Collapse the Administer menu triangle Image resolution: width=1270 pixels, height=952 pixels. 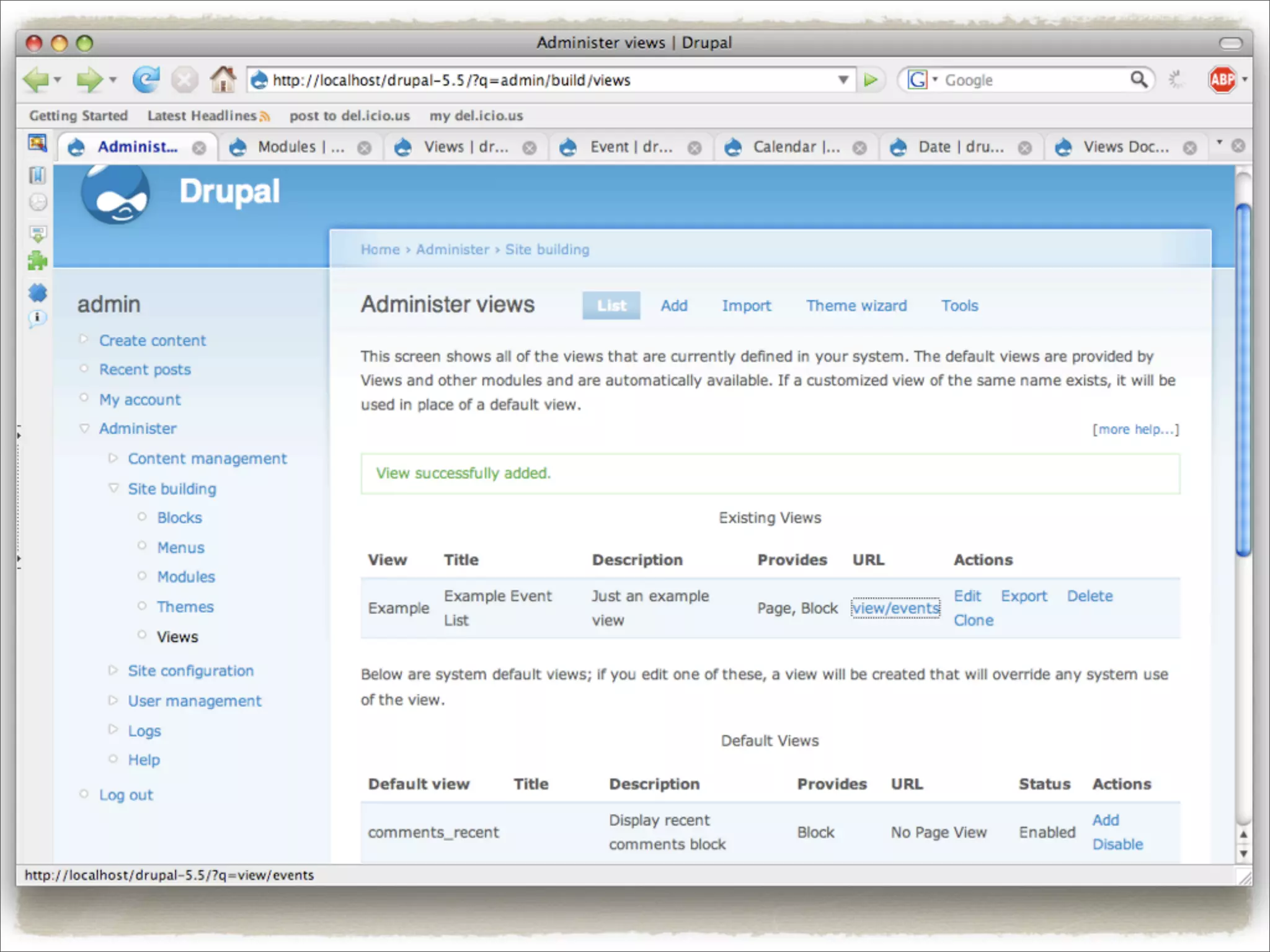(x=84, y=428)
